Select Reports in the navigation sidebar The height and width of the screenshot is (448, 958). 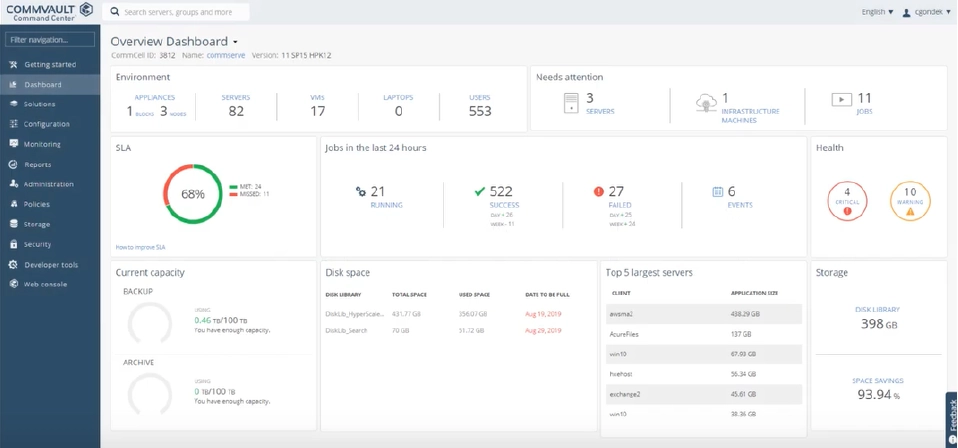(x=38, y=164)
